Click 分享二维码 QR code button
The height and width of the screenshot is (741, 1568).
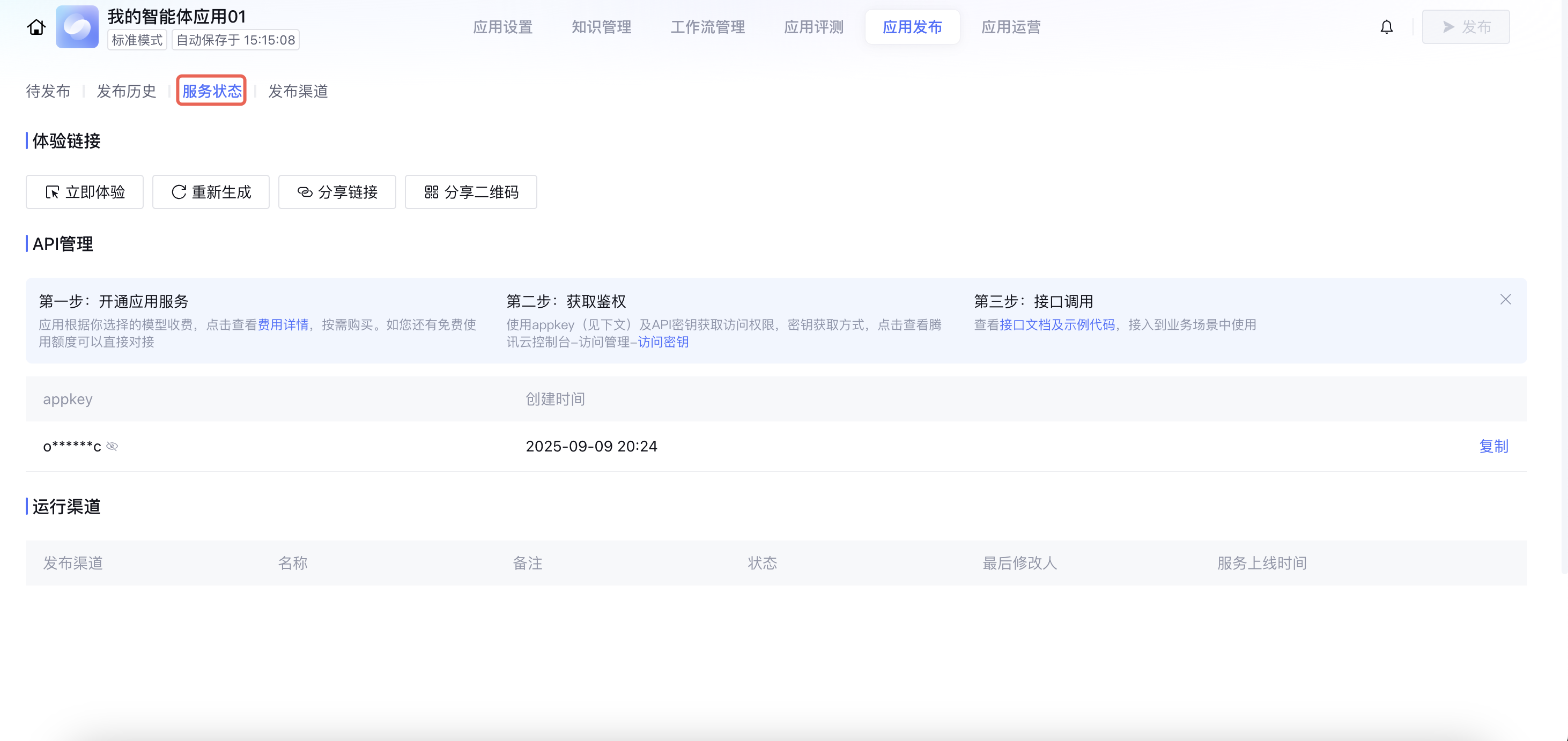470,192
